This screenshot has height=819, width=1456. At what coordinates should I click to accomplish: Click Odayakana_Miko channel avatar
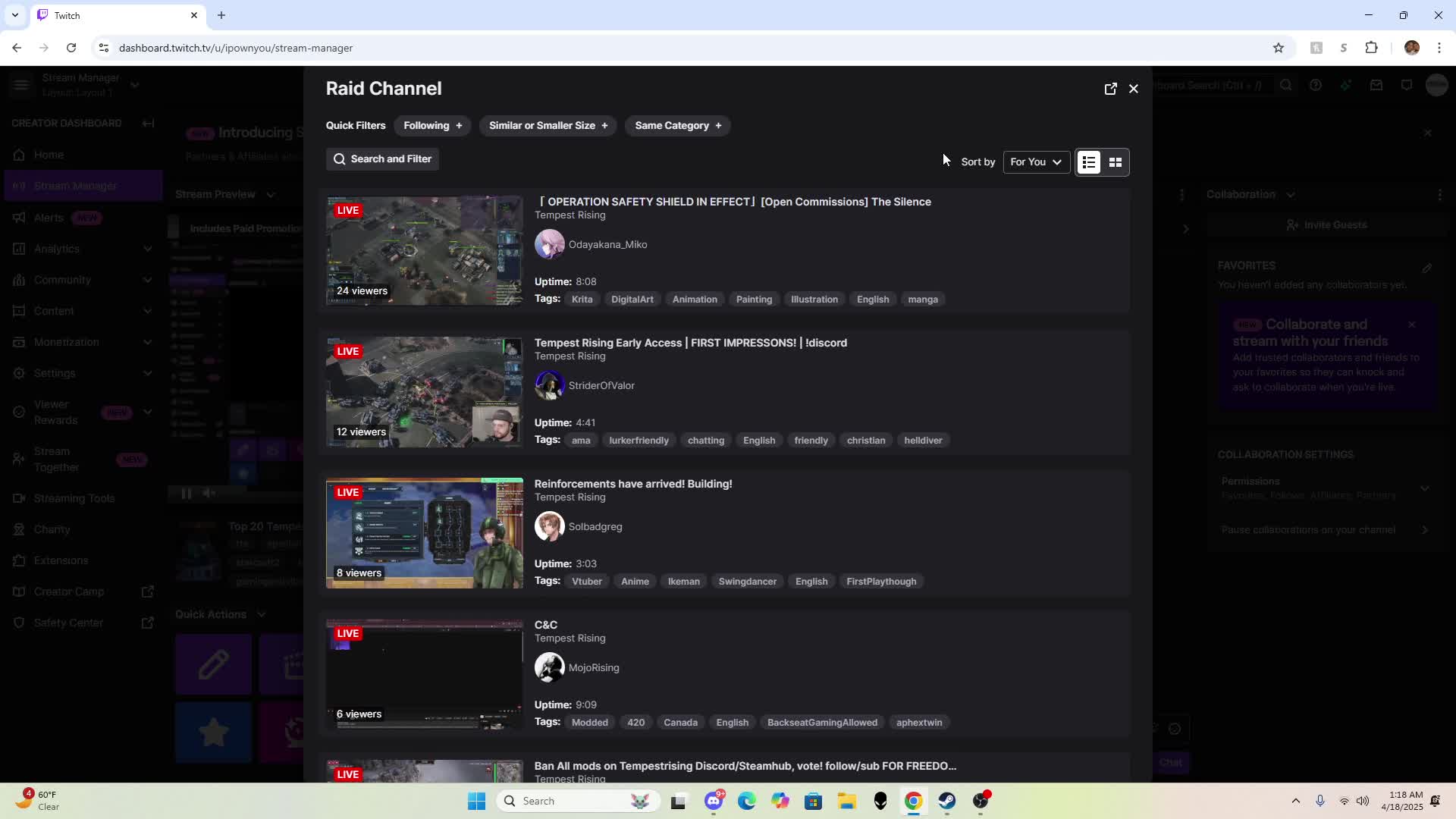coord(550,245)
